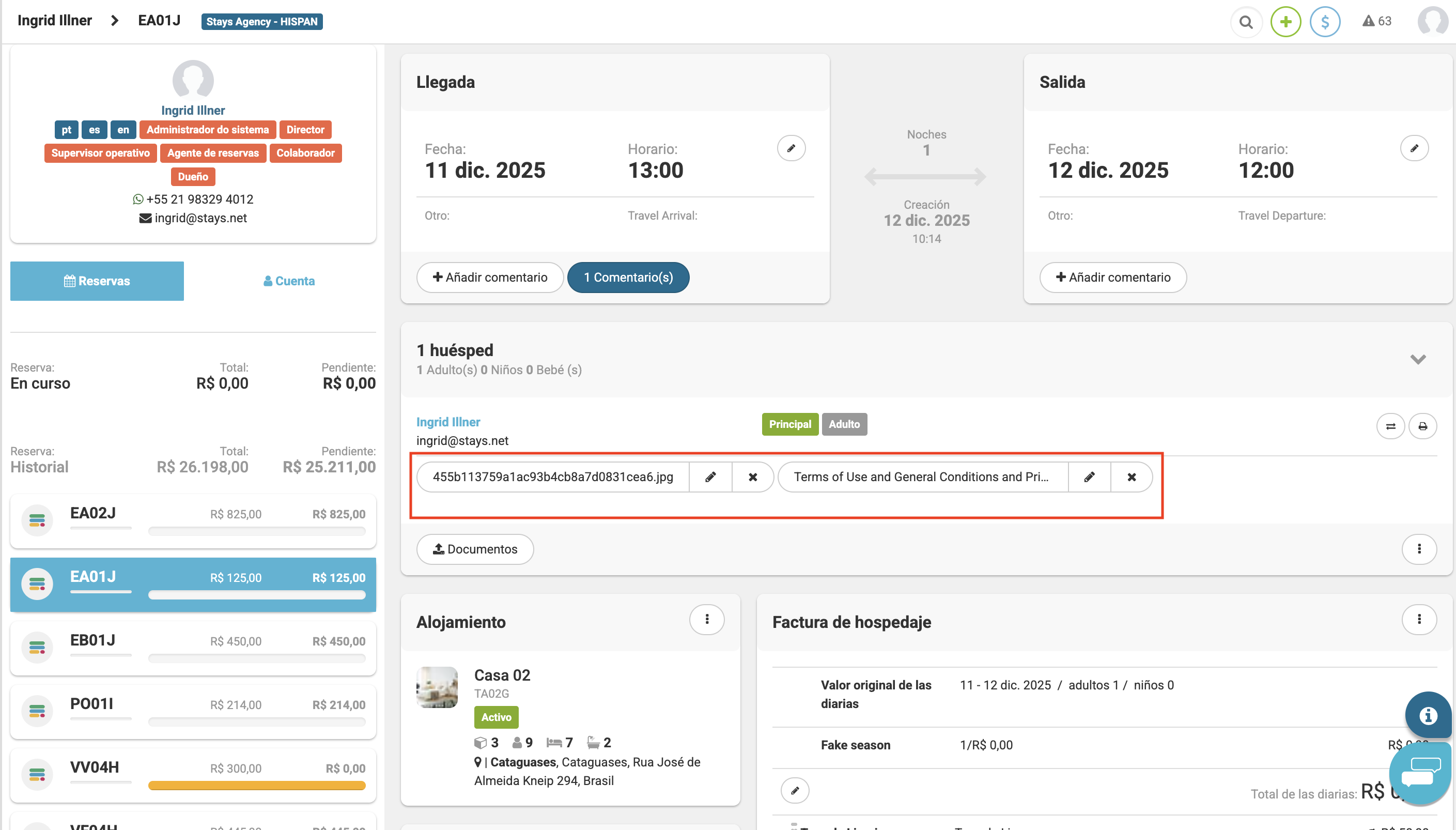Click the guest swap arrows icon

pos(1390,426)
